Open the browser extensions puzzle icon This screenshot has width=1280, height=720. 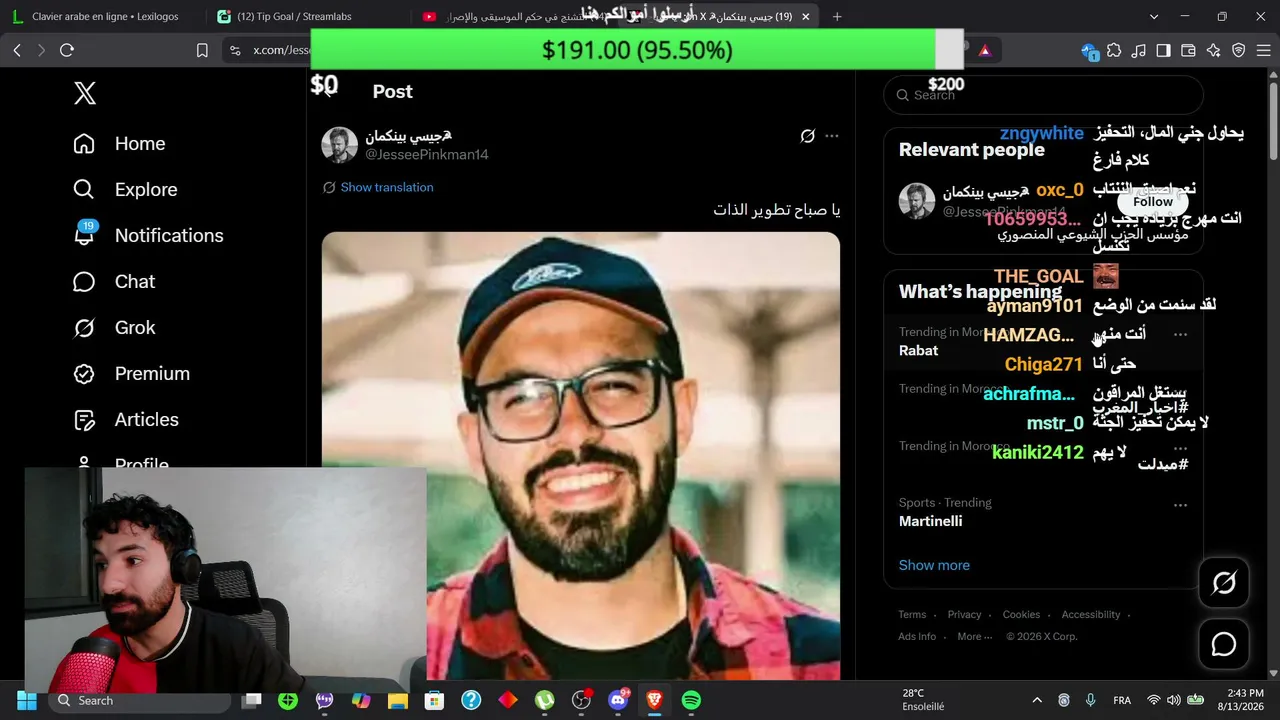click(1114, 50)
